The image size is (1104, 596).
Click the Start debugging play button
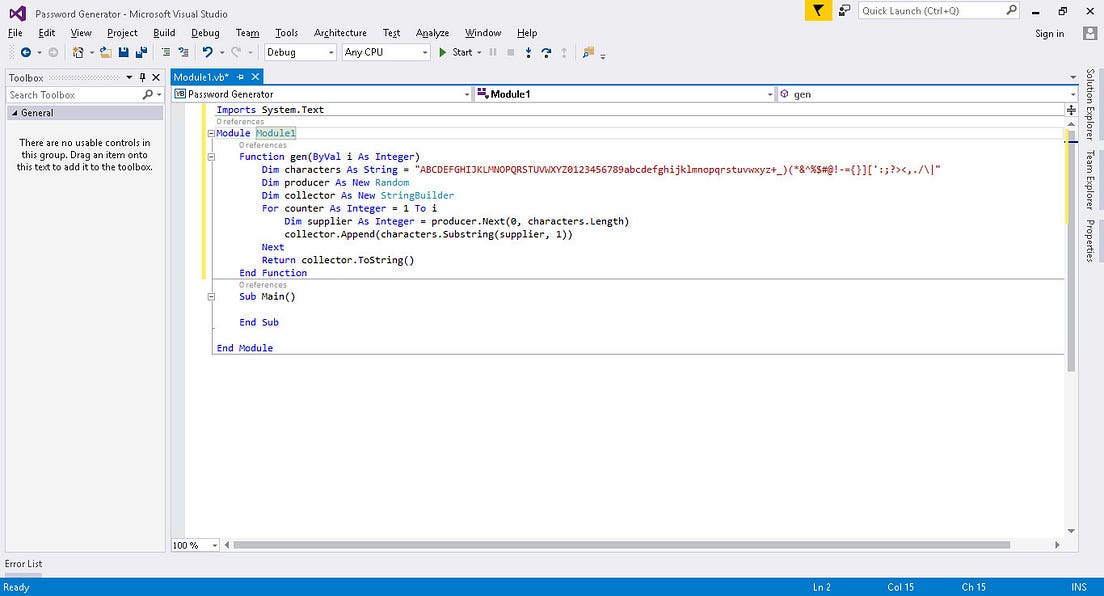[443, 52]
